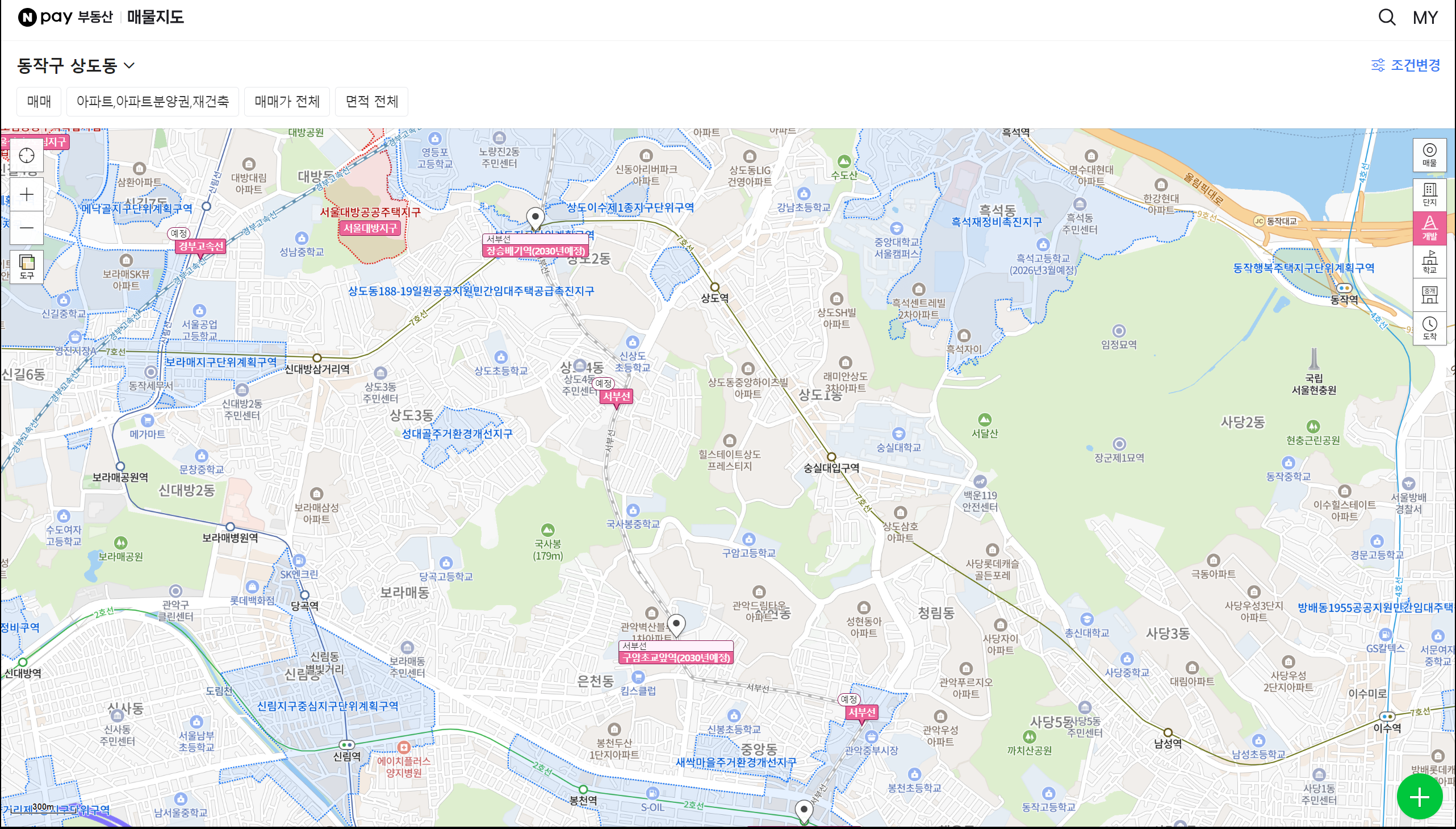Toggle the 학교 school layer
The width and height of the screenshot is (1456, 829).
pos(1429,261)
